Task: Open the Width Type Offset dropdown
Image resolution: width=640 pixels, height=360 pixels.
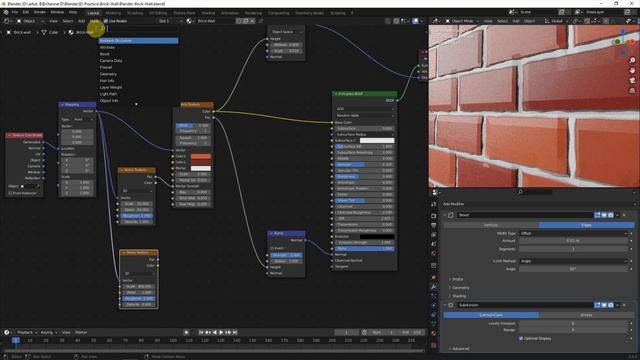Action: point(573,233)
